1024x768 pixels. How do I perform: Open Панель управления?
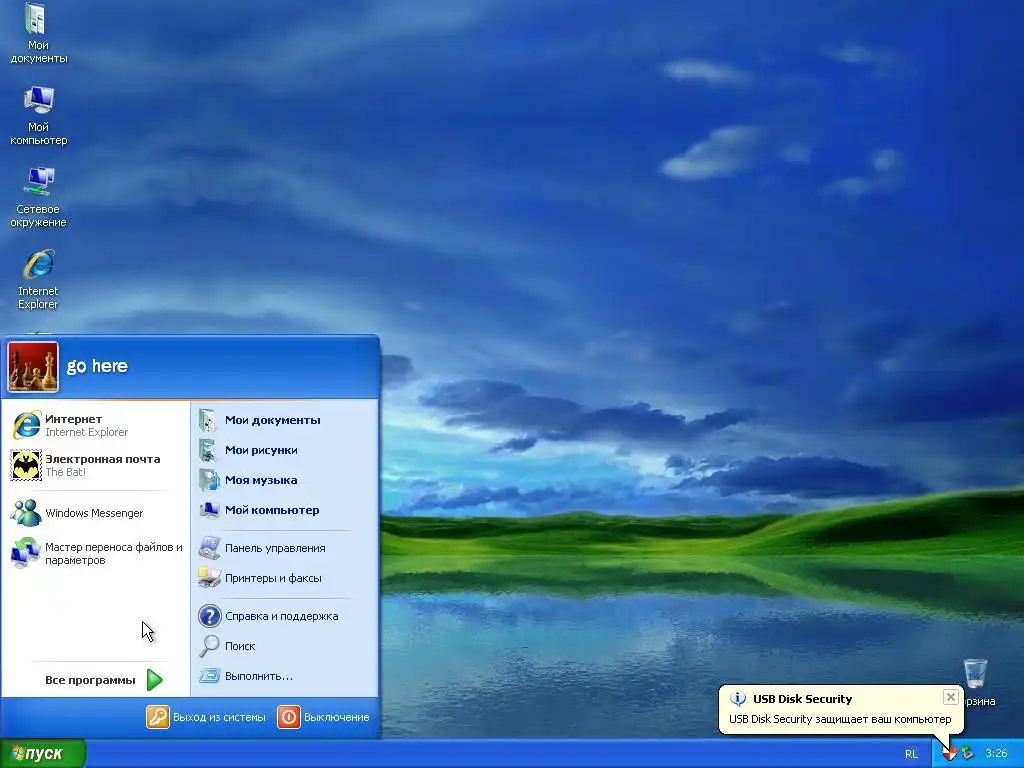285,548
